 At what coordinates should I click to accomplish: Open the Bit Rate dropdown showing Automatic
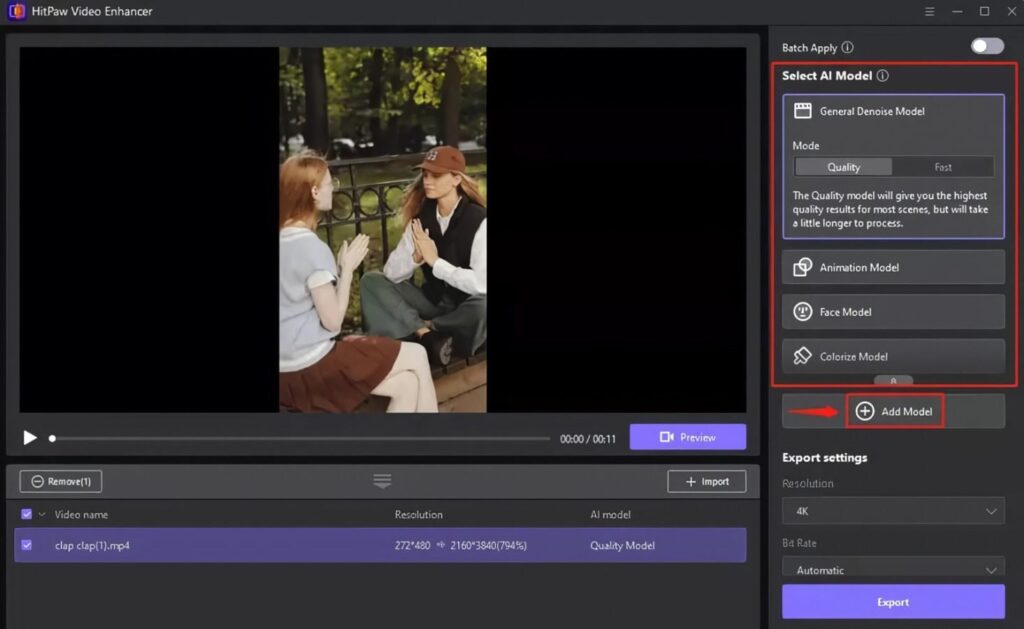(x=893, y=569)
